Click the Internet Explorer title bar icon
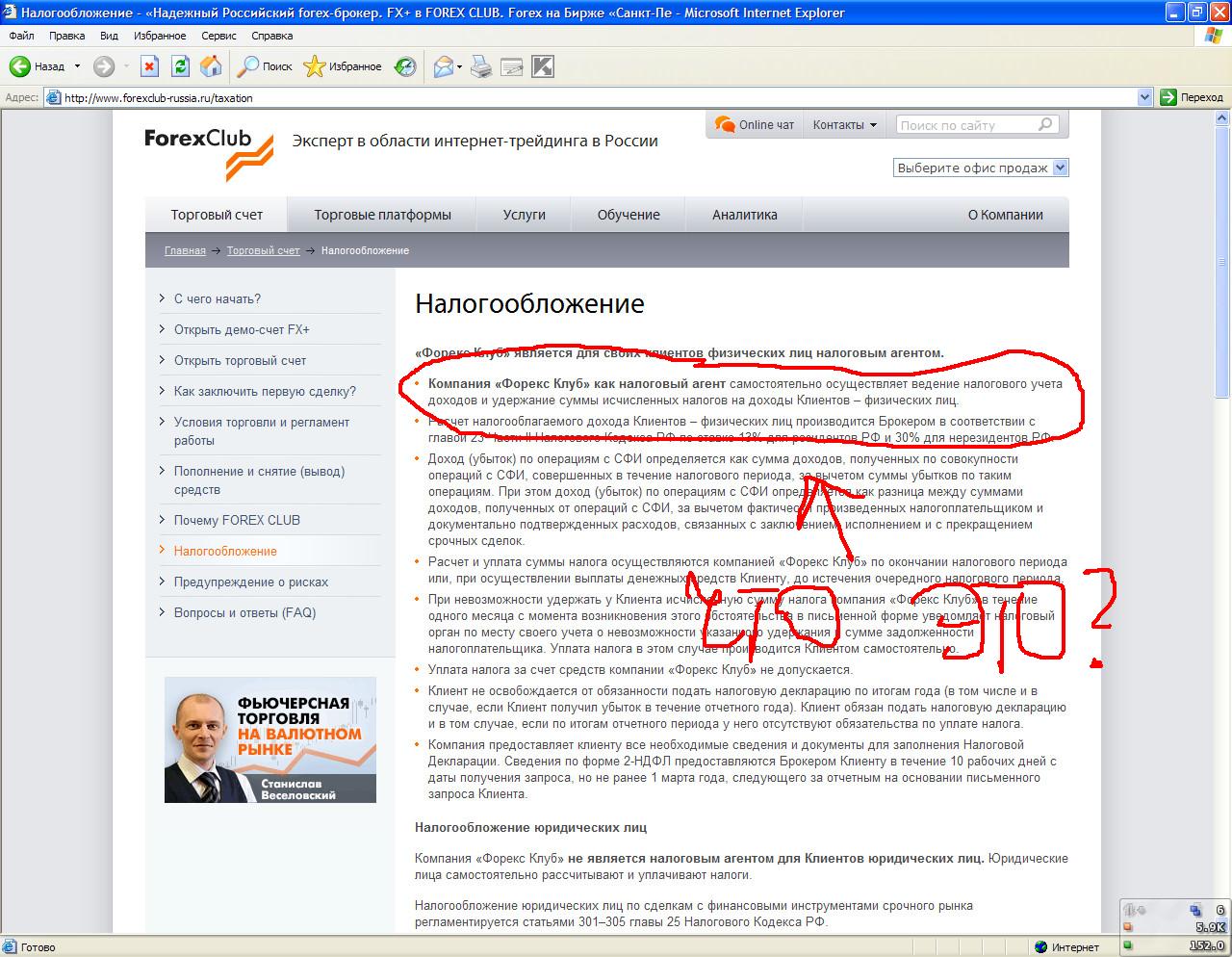Viewport: 1232px width, 957px height. pos(10,13)
